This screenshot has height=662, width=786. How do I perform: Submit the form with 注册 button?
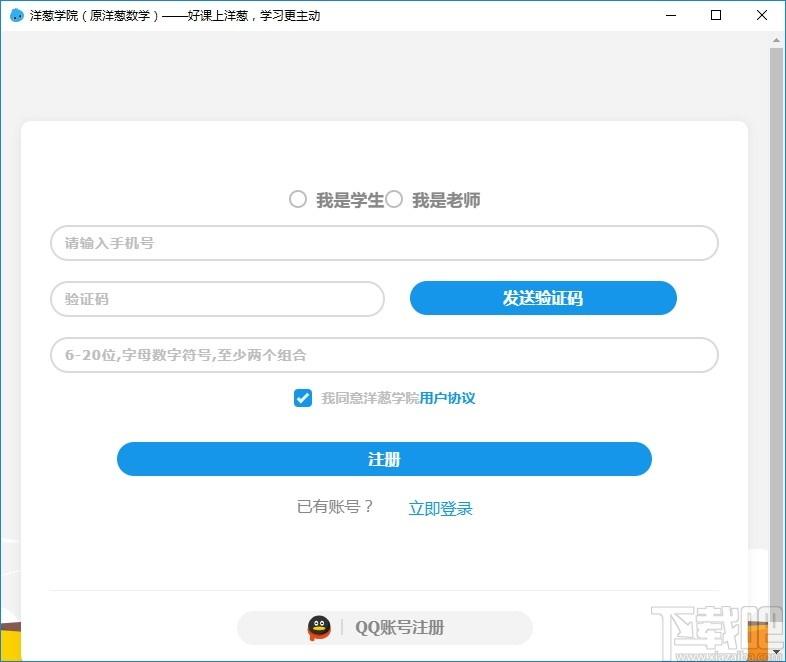(384, 459)
